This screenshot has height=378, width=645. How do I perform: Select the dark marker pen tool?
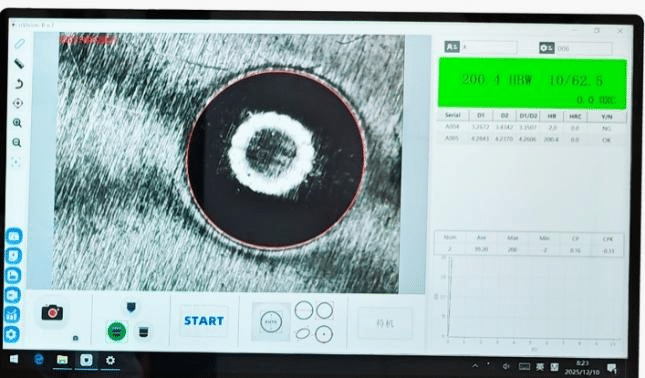[x=19, y=64]
